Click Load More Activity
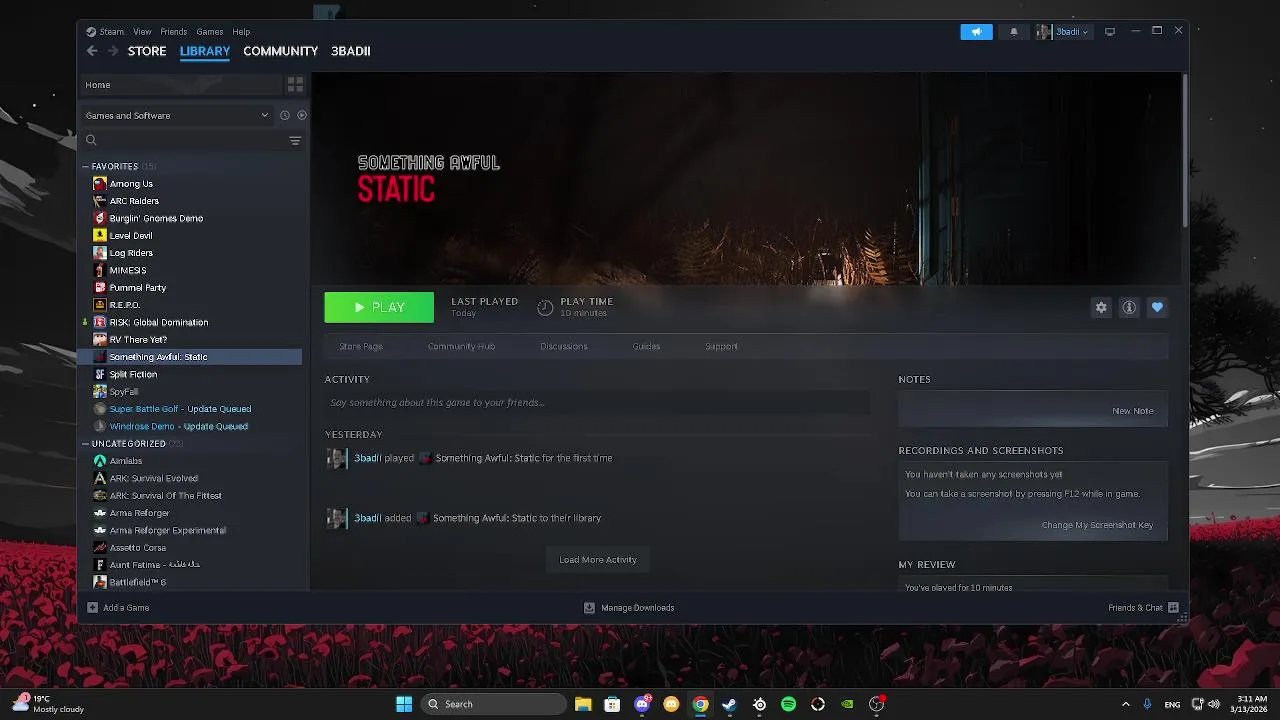The image size is (1280, 720). (598, 560)
